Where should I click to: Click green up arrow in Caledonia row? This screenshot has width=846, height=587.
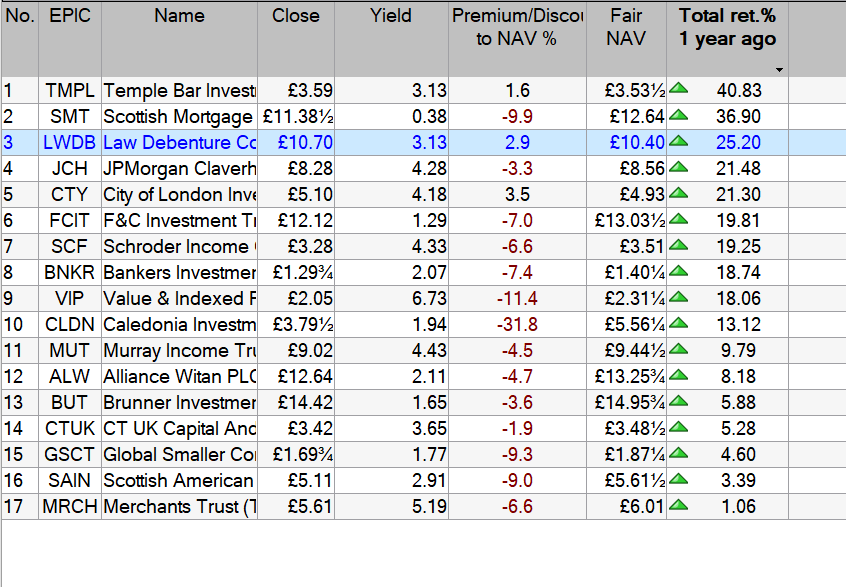click(x=679, y=324)
